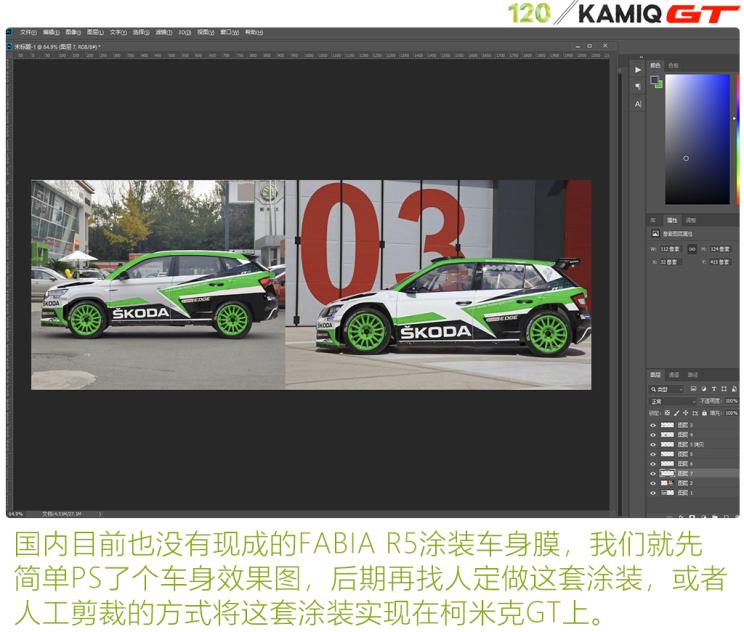Hide 图层 1 with its eye icon
744x632 pixels.
[x=653, y=493]
